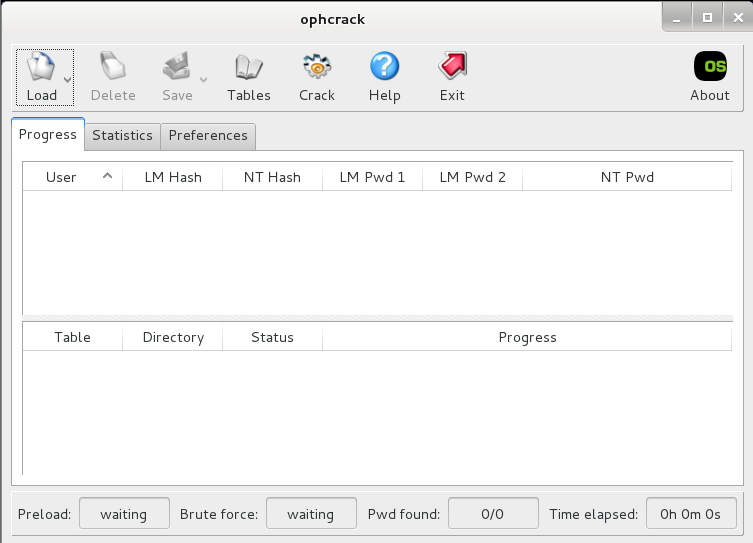The width and height of the screenshot is (753, 543).
Task: Click the NT Pwd column header
Action: pyautogui.click(x=627, y=177)
